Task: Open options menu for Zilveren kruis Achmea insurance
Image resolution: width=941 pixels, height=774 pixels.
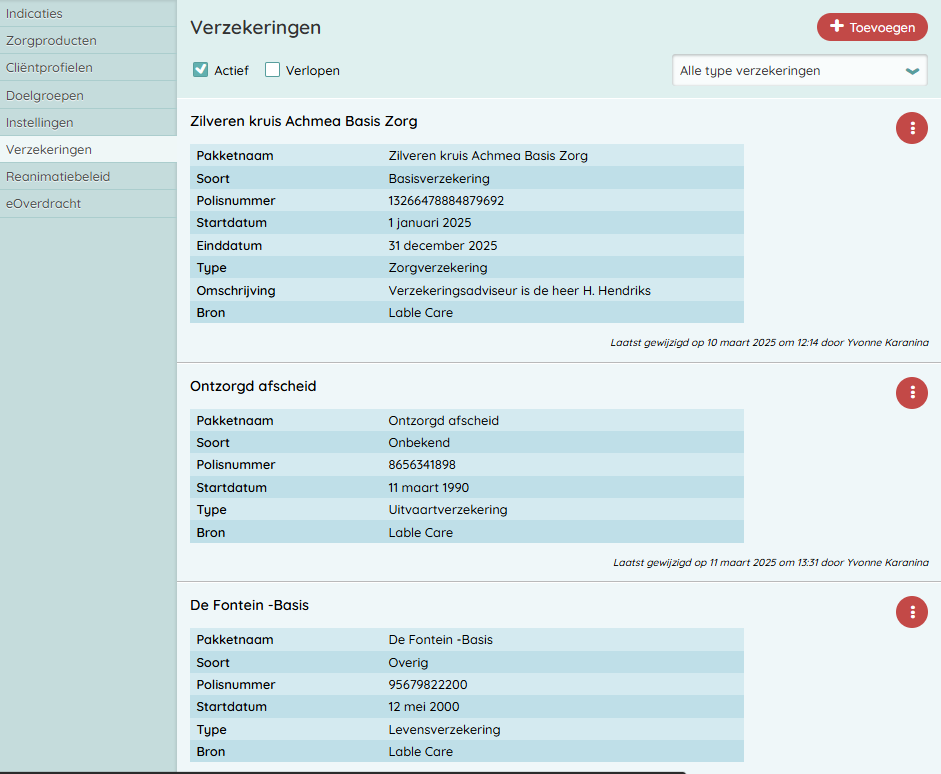Action: click(x=911, y=128)
